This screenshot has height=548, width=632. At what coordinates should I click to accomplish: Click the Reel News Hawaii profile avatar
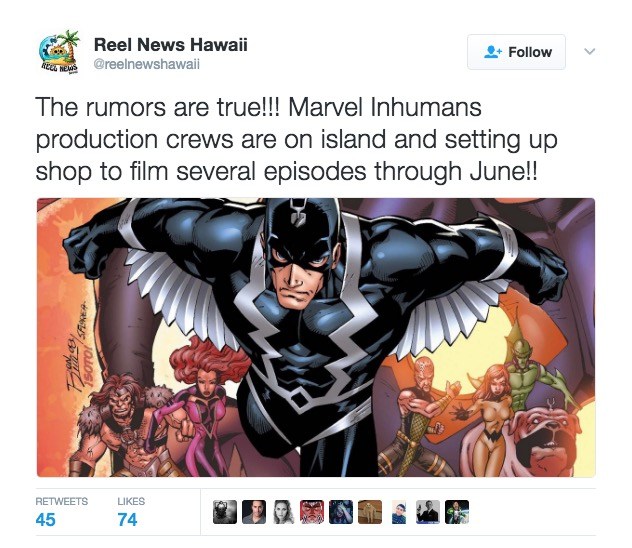tap(59, 52)
